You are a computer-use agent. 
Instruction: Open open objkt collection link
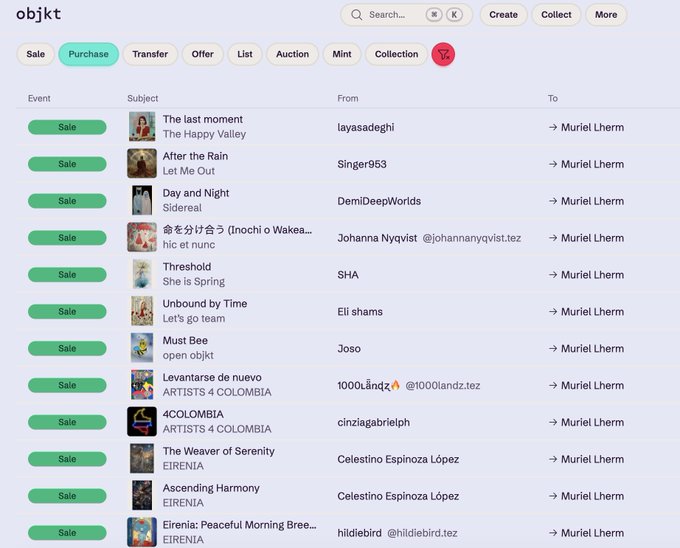point(188,355)
